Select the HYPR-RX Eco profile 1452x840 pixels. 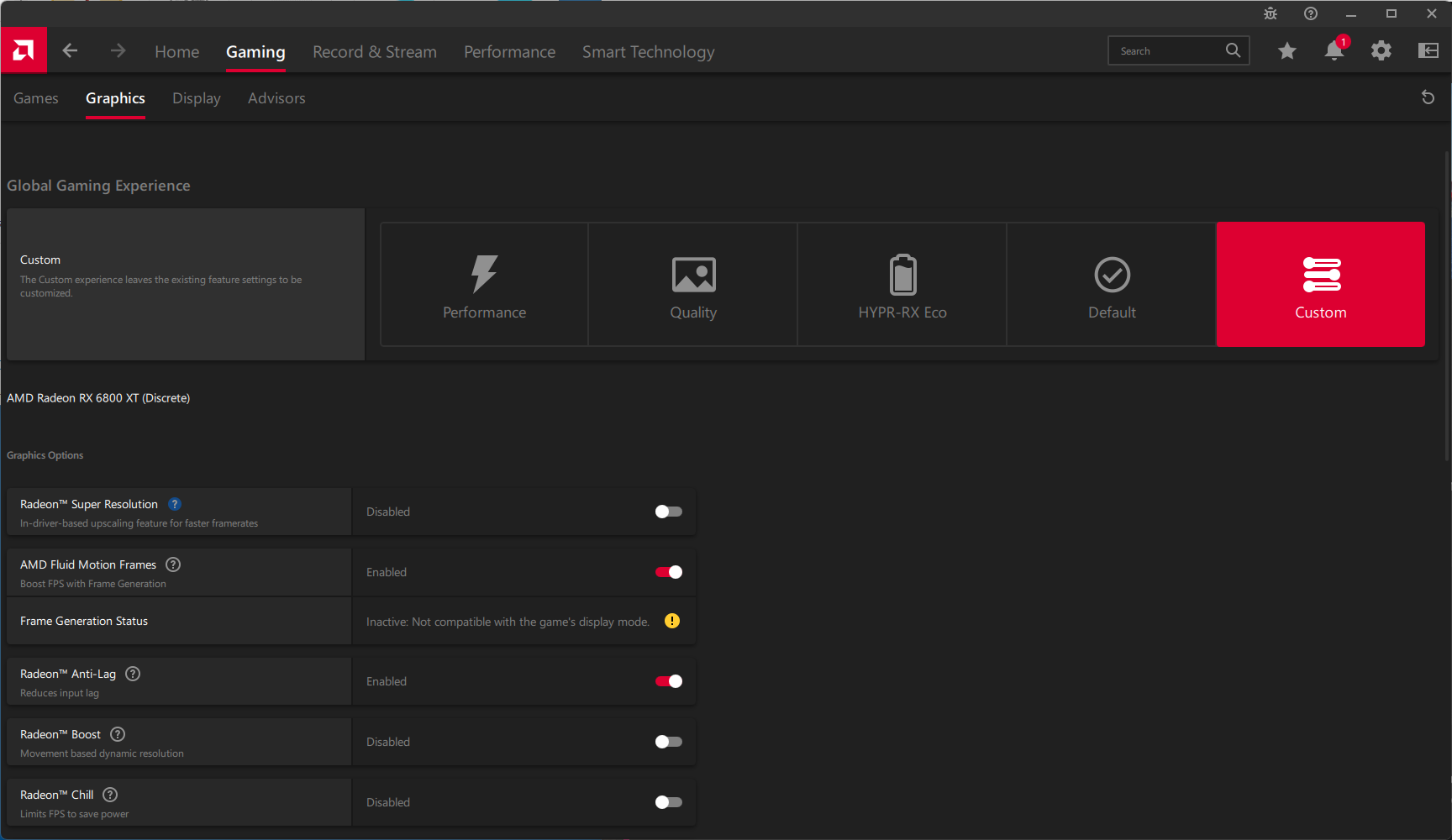coord(902,285)
